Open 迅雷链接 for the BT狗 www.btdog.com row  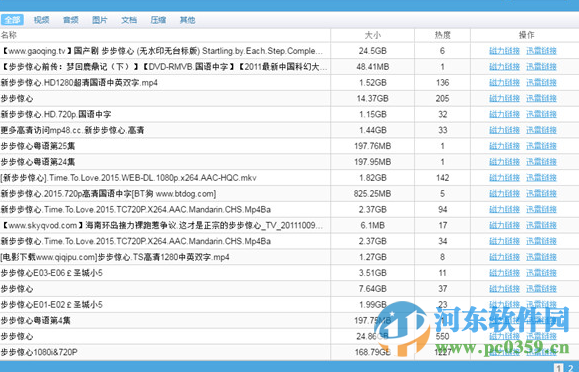(x=541, y=194)
